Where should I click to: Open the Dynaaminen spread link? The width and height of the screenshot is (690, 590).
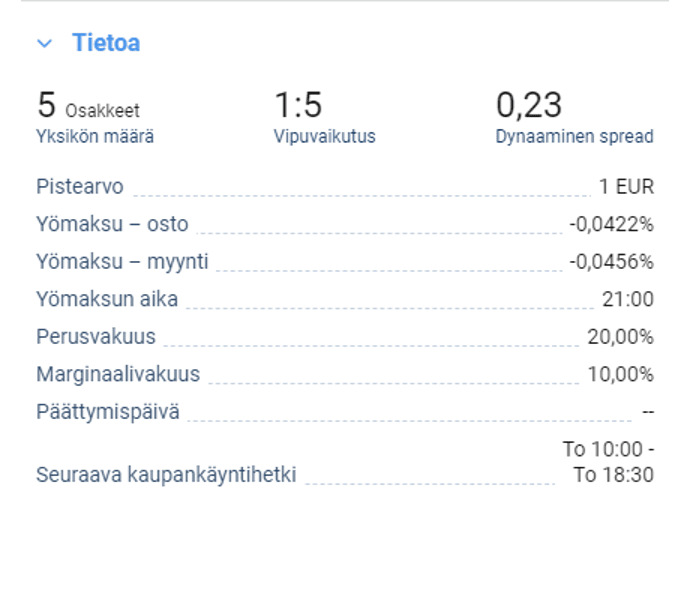tap(574, 137)
